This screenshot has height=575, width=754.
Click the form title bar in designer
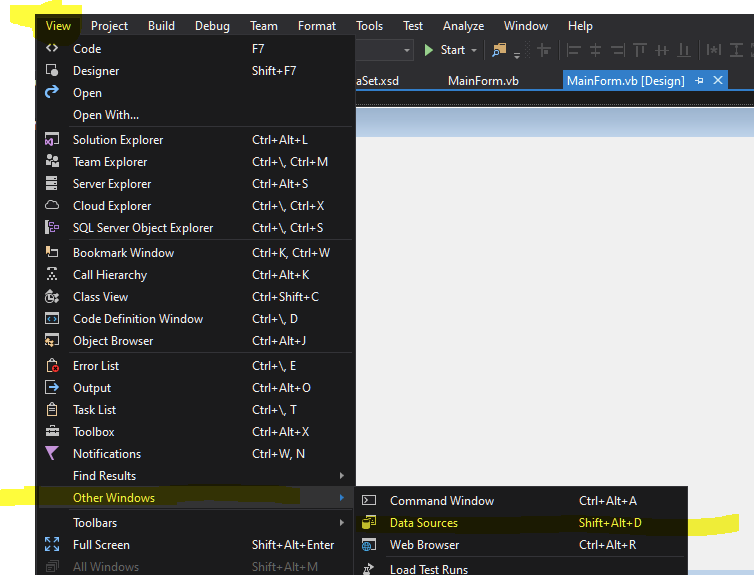tap(555, 123)
